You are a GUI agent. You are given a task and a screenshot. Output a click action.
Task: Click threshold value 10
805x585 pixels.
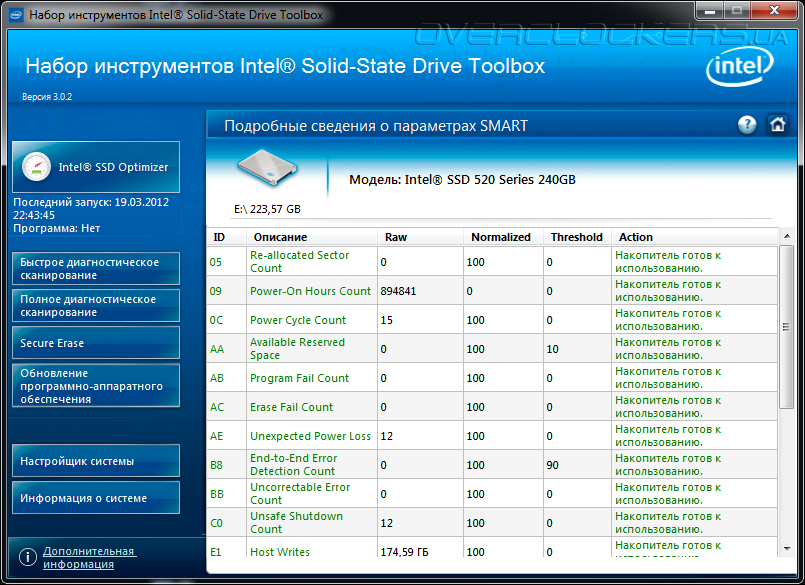point(552,349)
